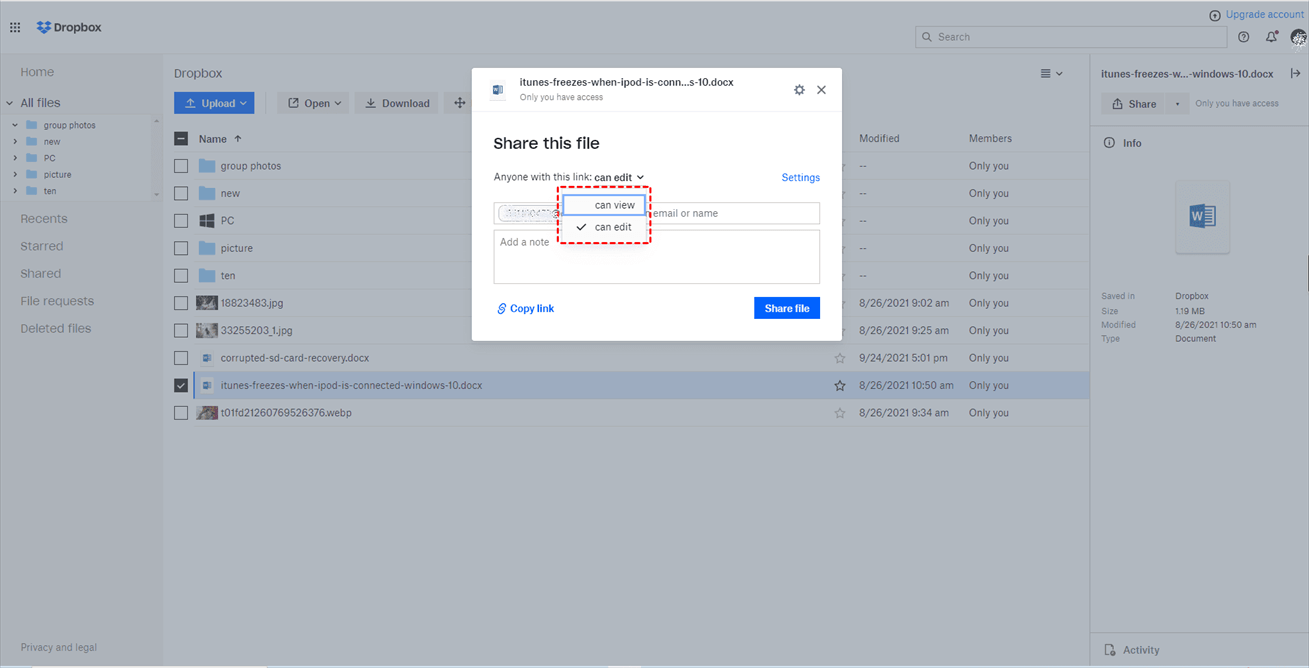This screenshot has width=1309, height=668.
Task: Open Recents in sidebar
Action: pyautogui.click(x=44, y=219)
